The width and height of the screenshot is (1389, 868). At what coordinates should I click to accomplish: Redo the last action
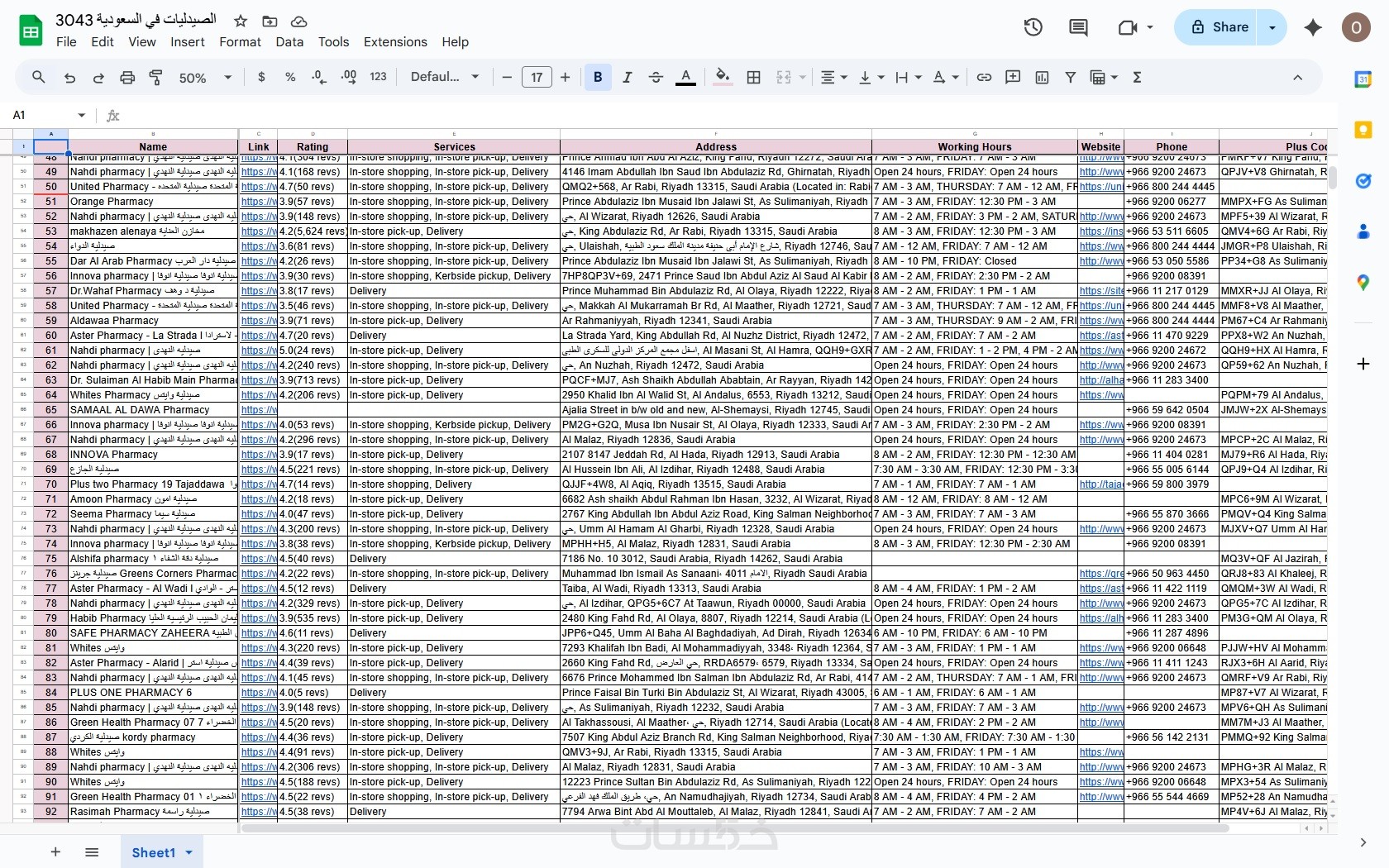coord(98,77)
